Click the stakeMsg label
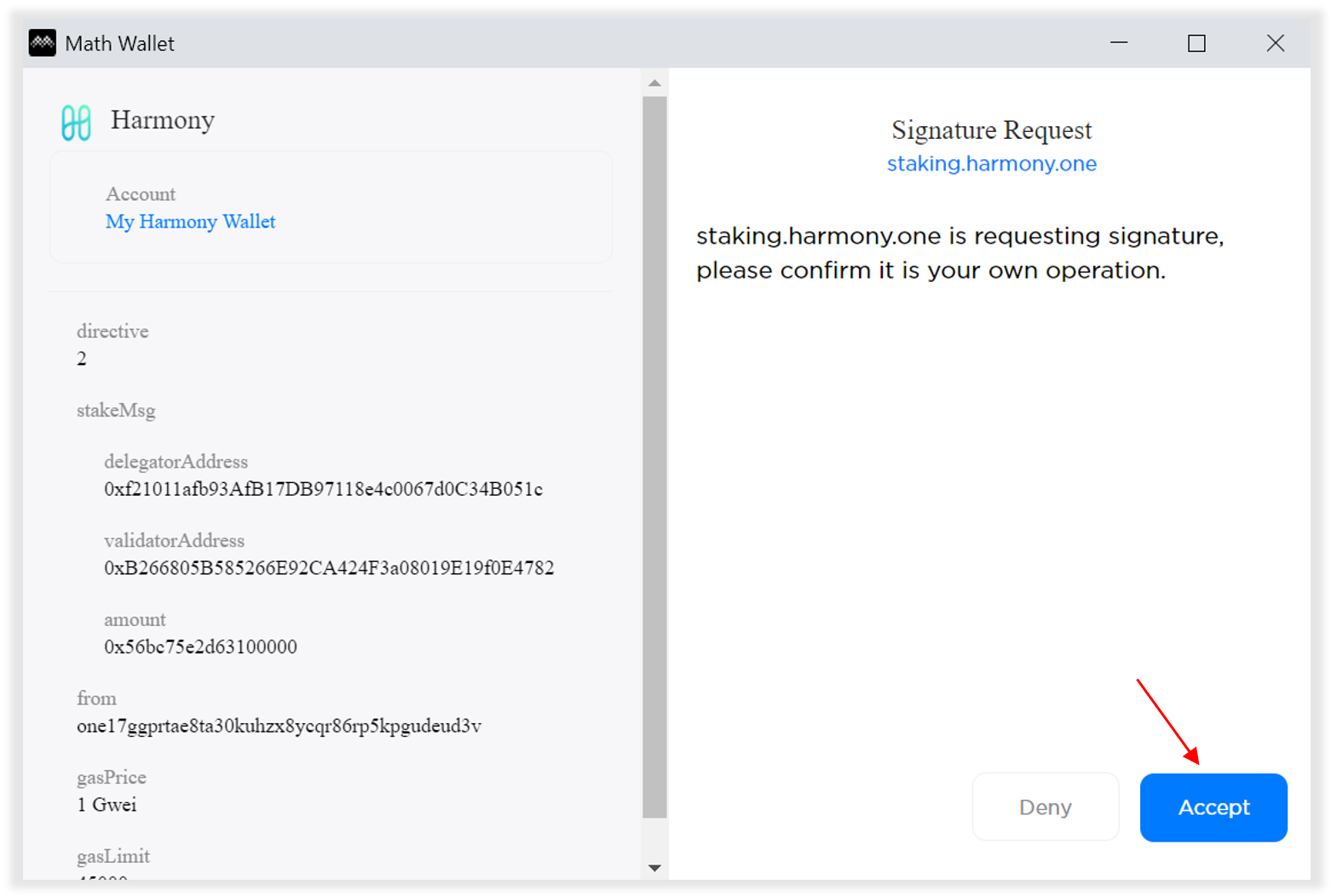Screen dimensions: 1337x896 point(116,411)
